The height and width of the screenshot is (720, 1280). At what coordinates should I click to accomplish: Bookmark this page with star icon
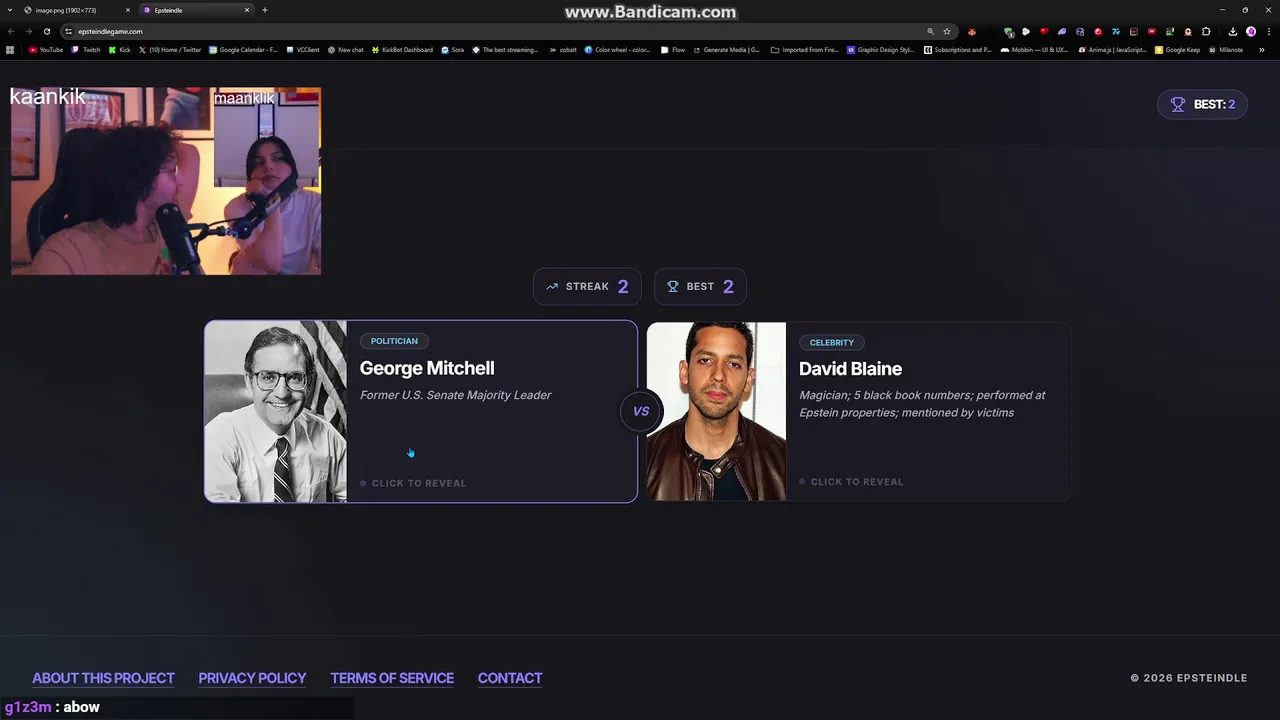(x=947, y=31)
